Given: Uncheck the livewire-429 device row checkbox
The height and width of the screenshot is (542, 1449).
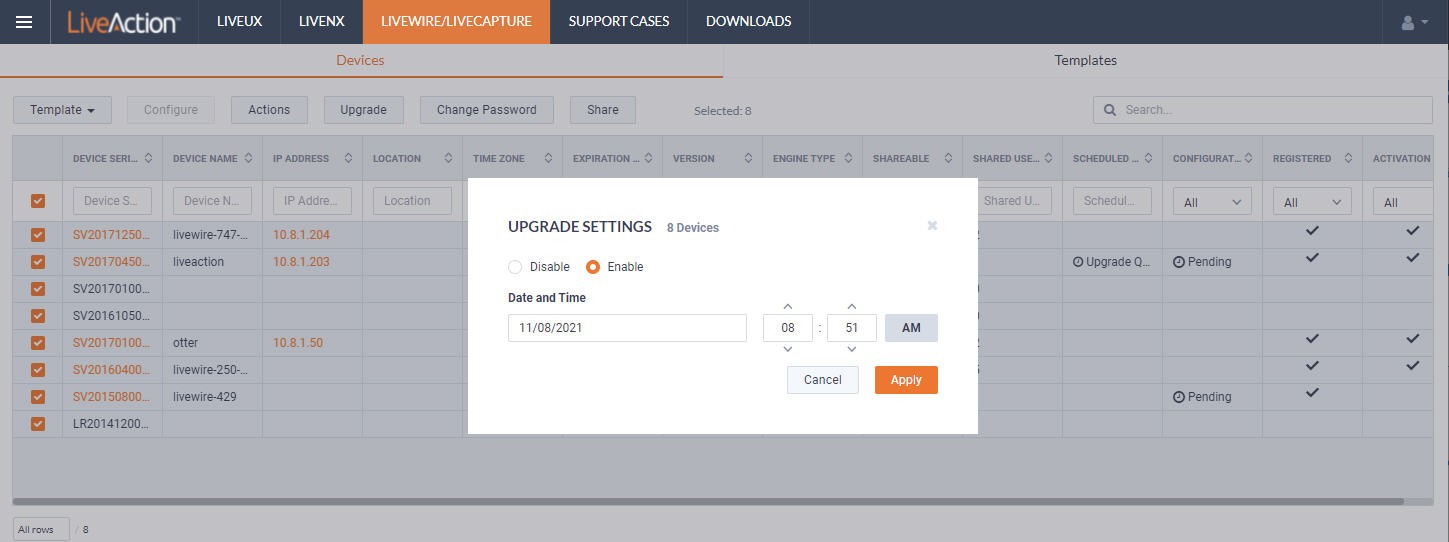Looking at the screenshot, I should tap(38, 397).
